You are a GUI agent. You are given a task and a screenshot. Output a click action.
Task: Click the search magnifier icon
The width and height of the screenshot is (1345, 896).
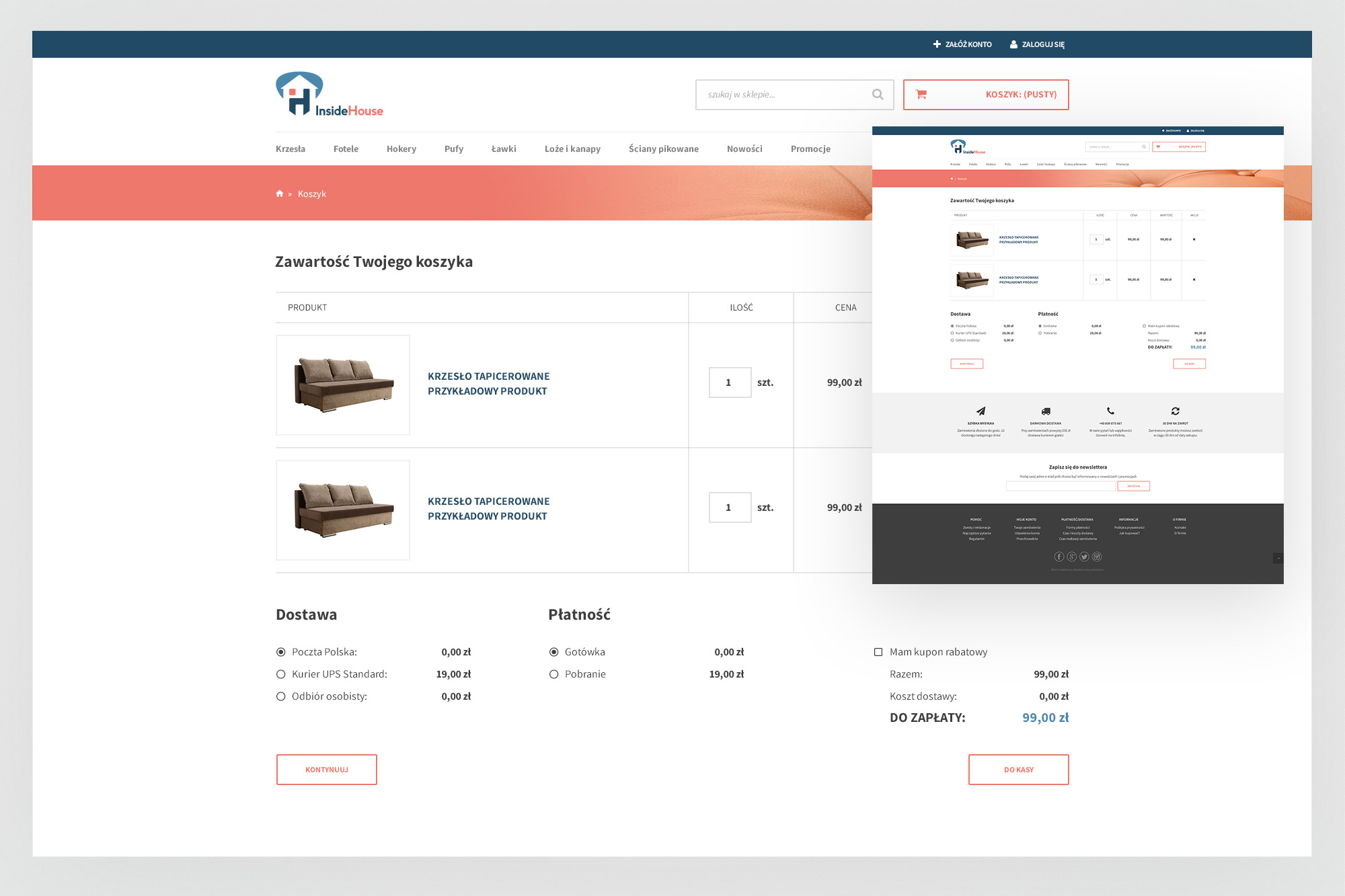pyautogui.click(x=878, y=95)
